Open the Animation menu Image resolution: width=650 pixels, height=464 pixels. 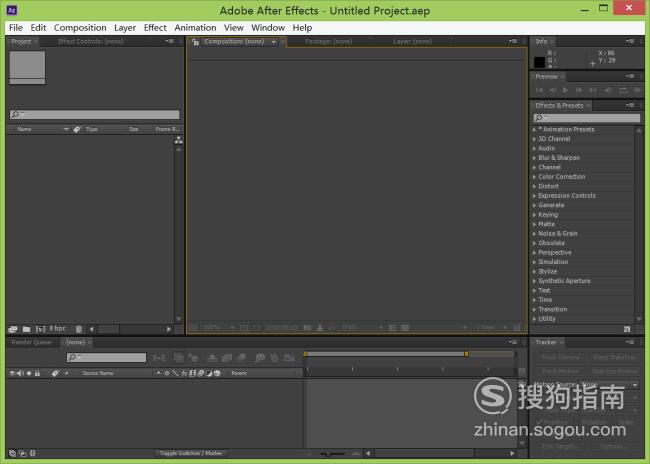(x=195, y=28)
